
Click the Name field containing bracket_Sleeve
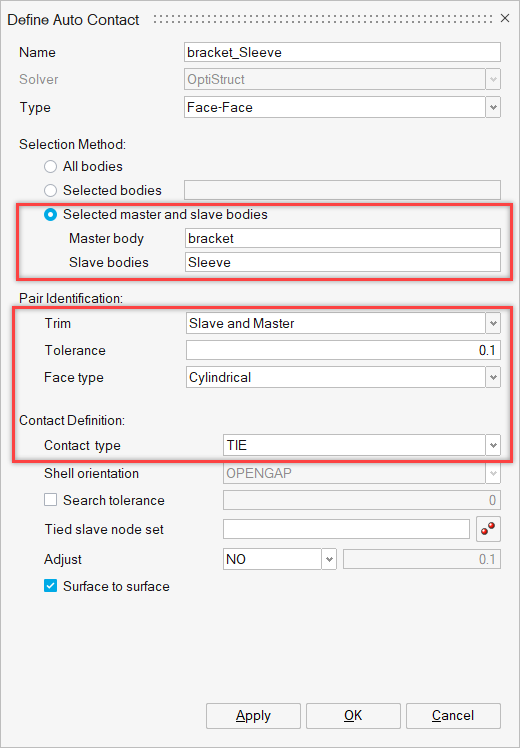point(343,52)
